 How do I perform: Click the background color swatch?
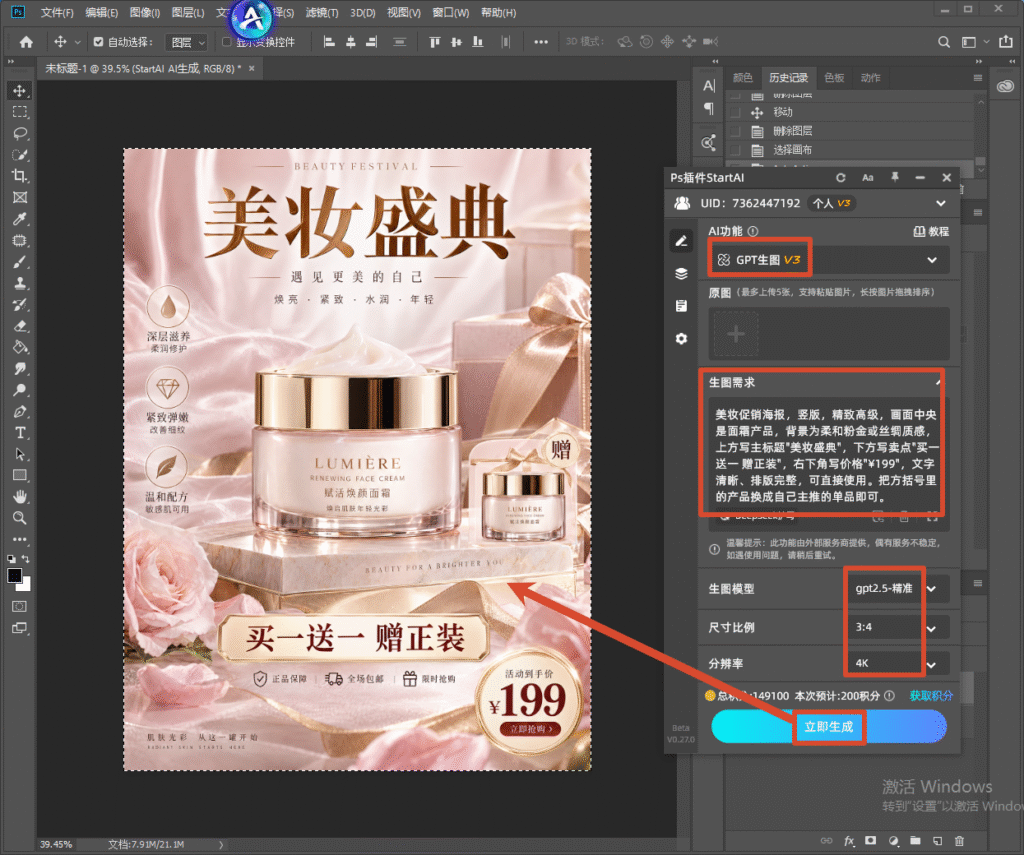pyautogui.click(x=26, y=585)
